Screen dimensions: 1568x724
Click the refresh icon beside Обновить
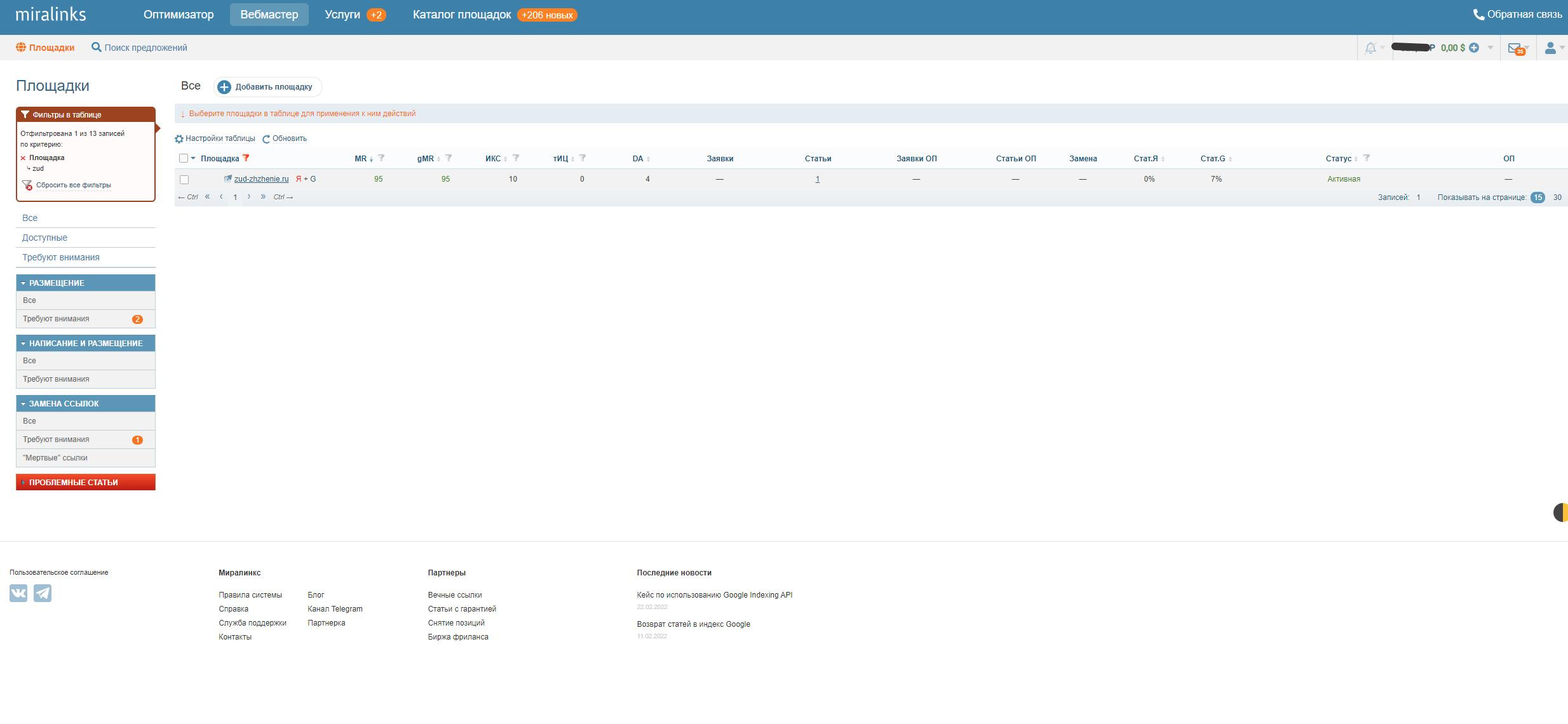tap(266, 138)
